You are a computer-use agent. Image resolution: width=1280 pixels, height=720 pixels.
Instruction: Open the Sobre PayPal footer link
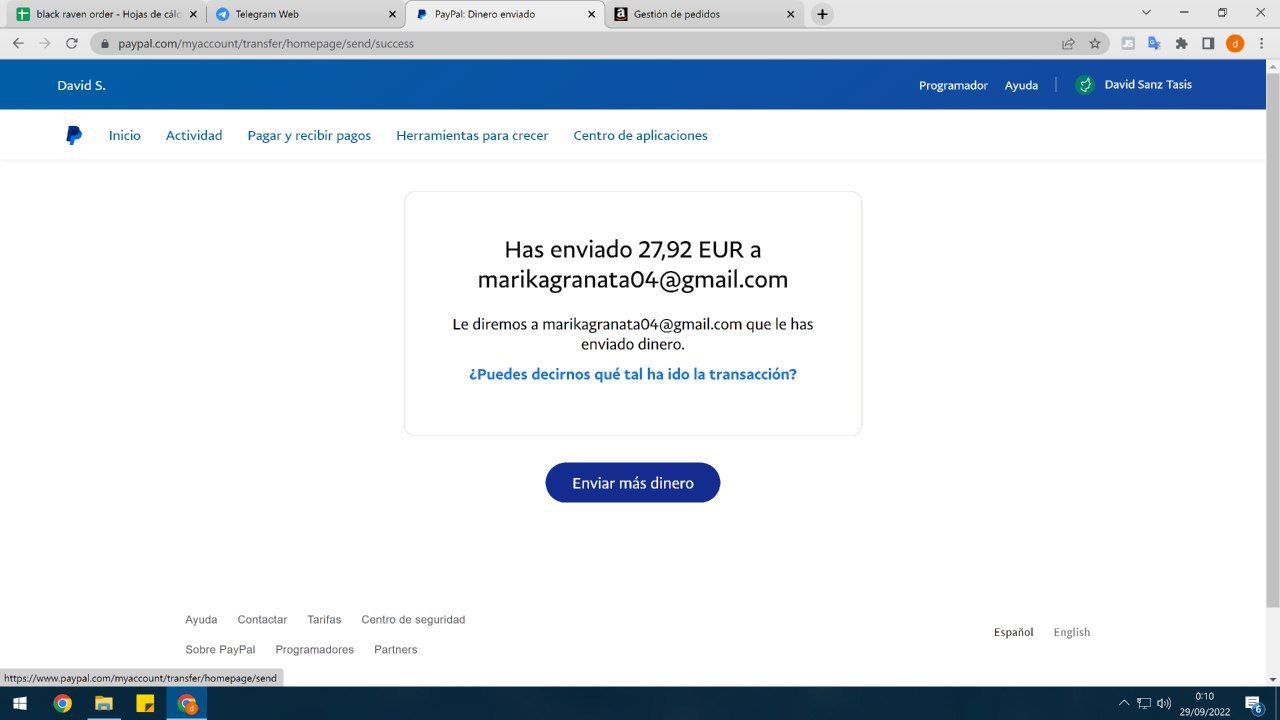tap(220, 650)
